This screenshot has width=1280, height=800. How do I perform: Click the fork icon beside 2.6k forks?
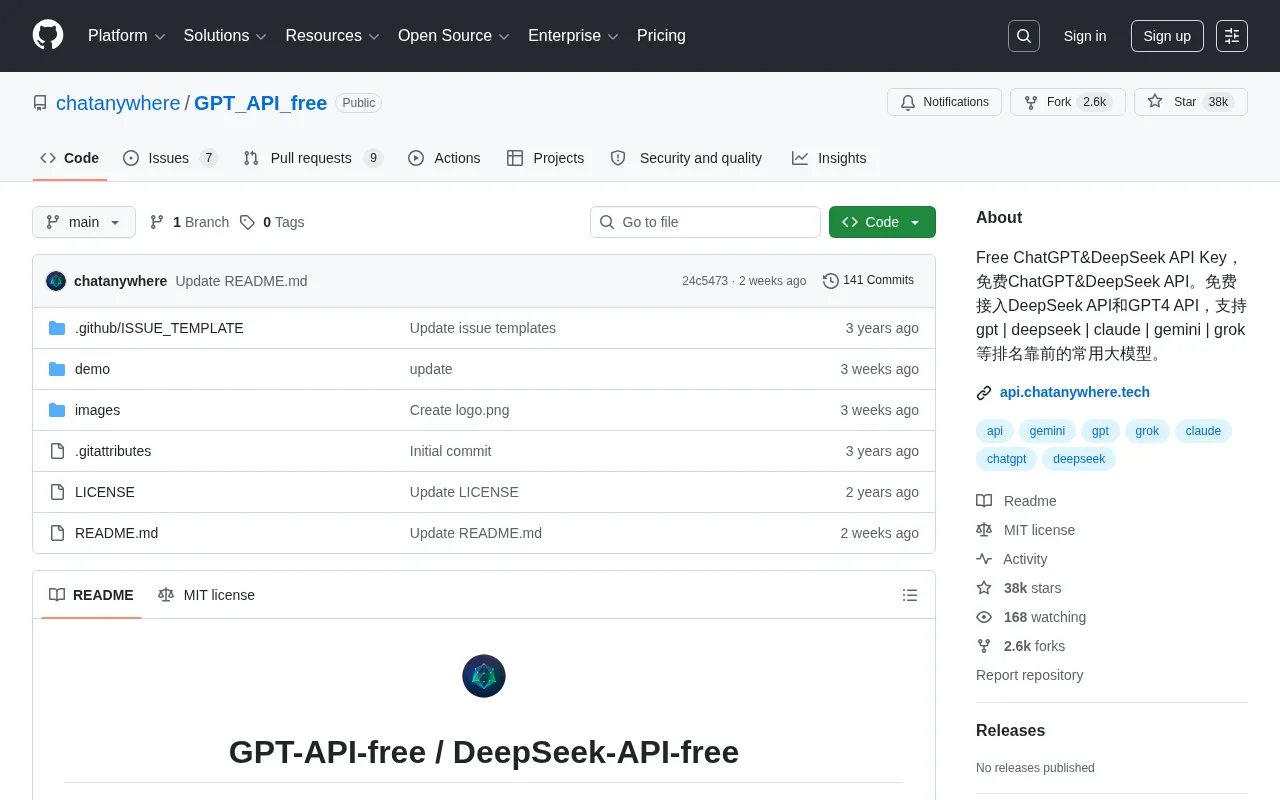click(x=984, y=646)
